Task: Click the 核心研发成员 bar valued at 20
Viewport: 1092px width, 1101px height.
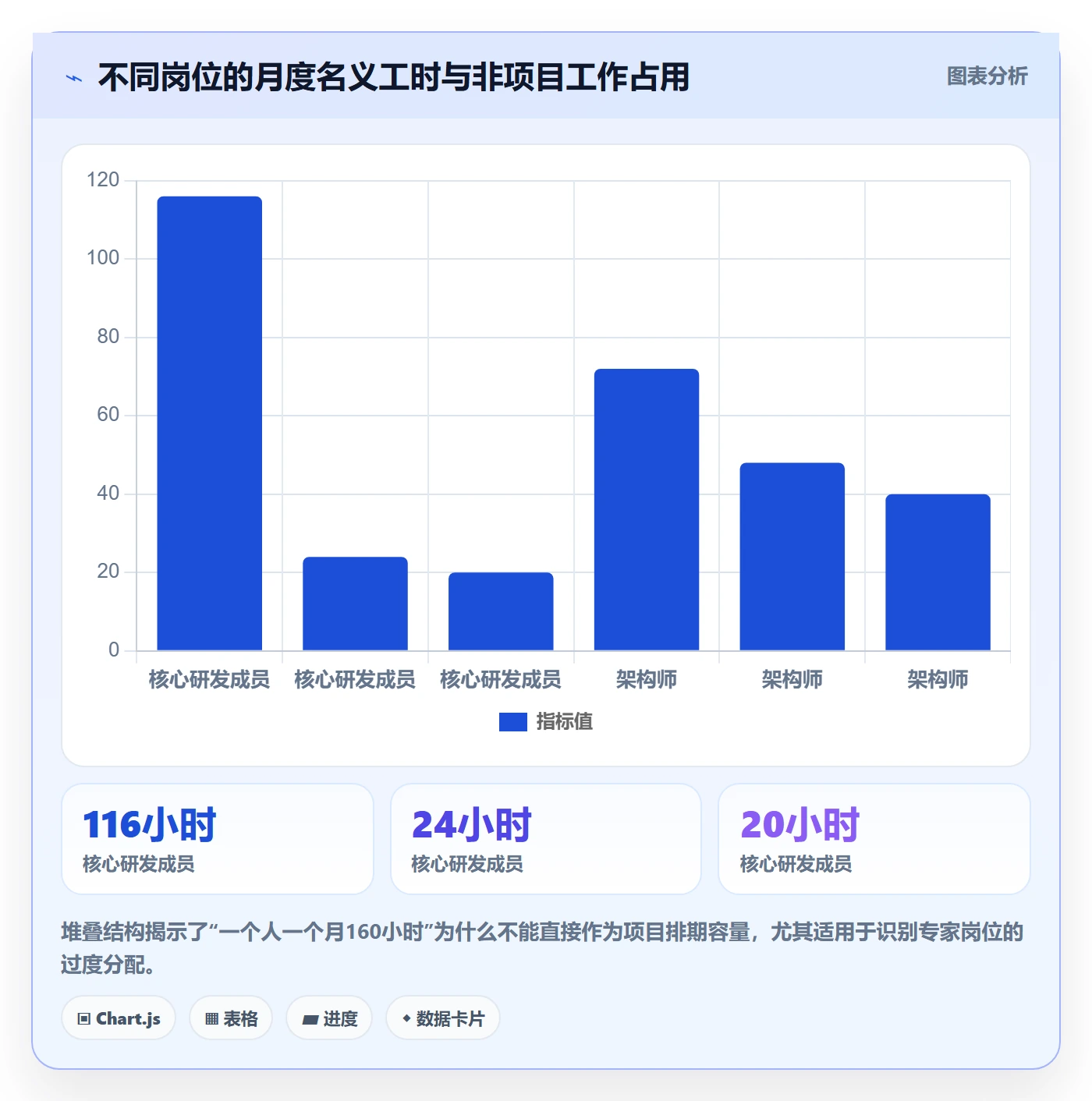Action: pos(501,611)
